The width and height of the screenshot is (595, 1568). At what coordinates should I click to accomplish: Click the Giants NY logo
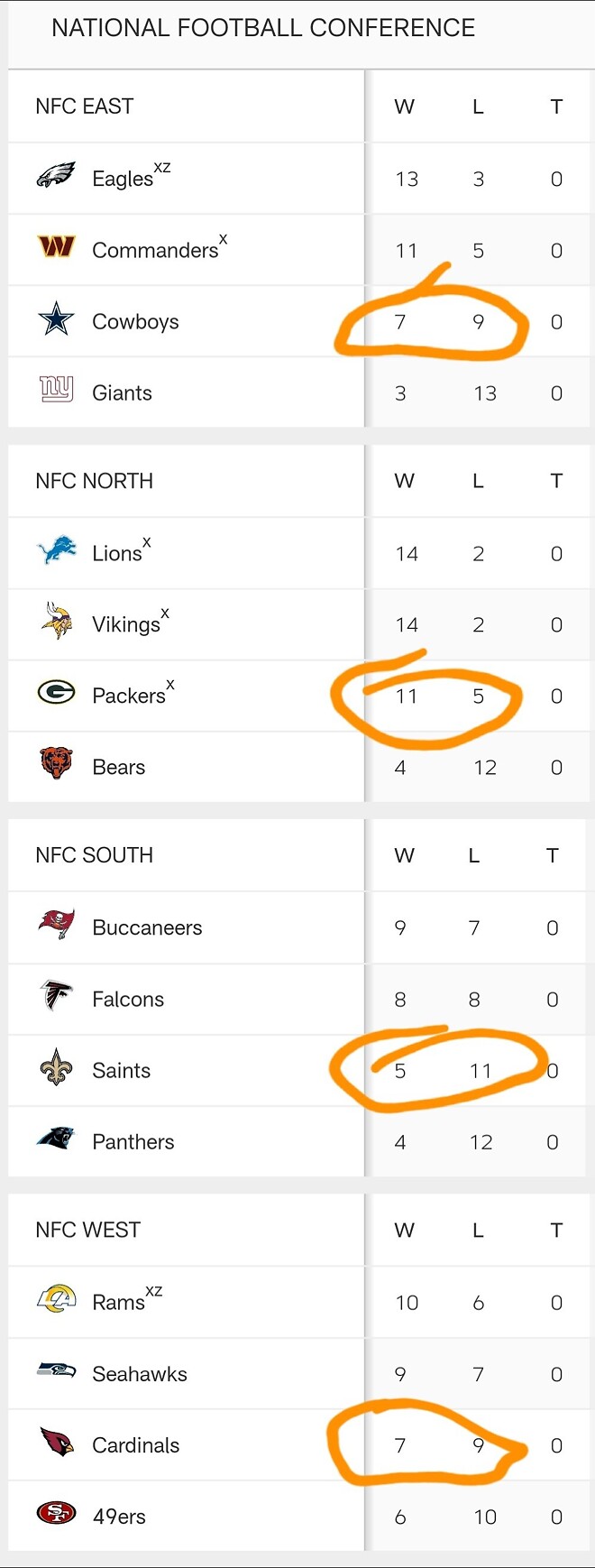(56, 390)
